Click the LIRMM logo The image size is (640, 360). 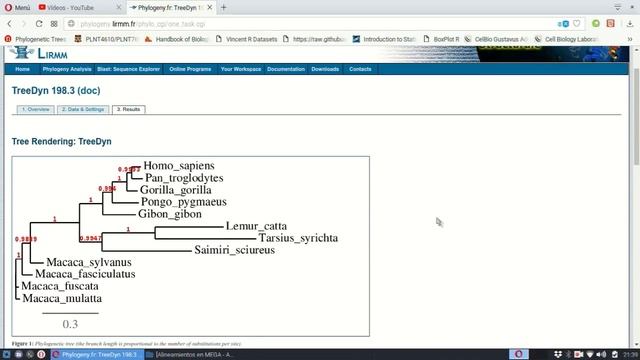39,53
